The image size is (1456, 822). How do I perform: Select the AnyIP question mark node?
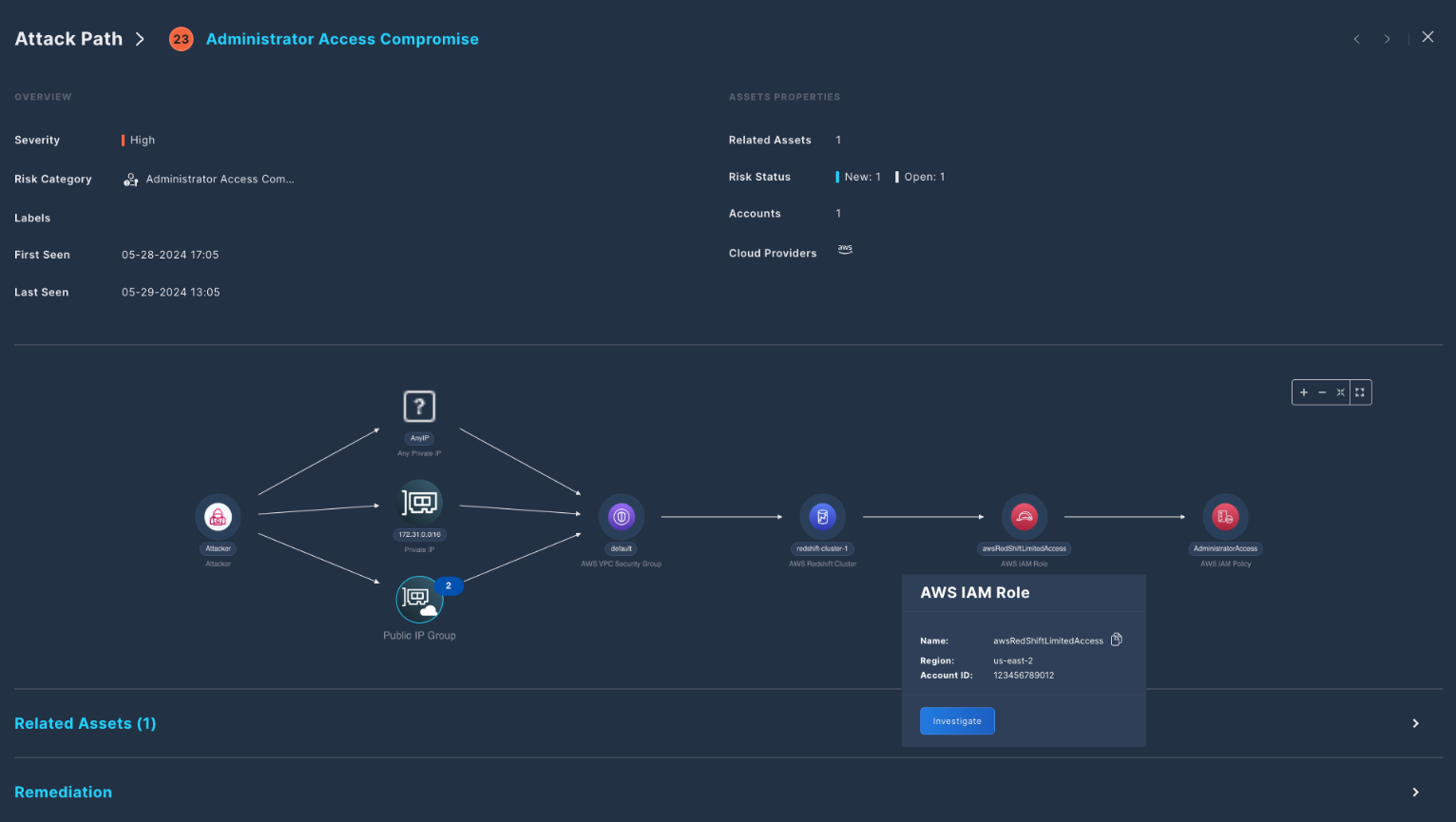point(419,407)
